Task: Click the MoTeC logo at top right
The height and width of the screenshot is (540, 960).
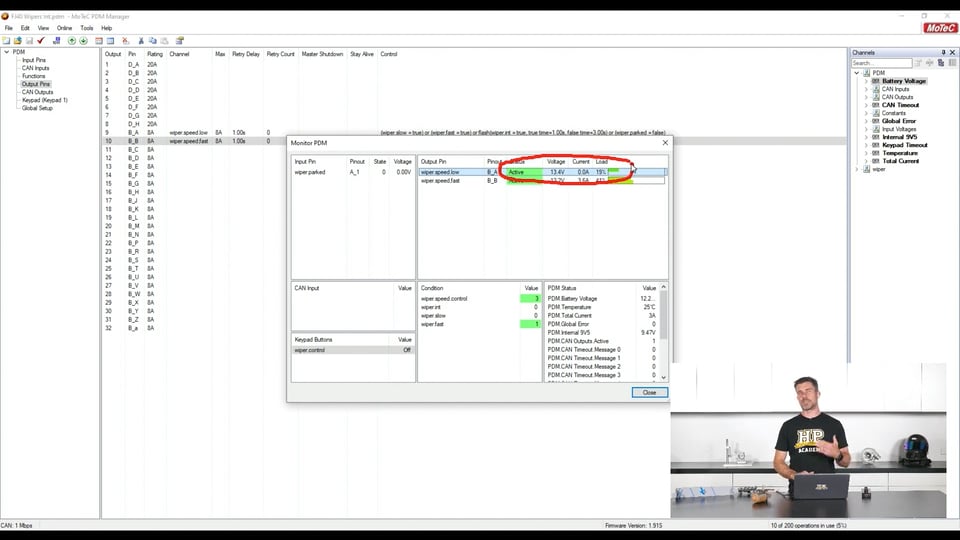Action: pos(940,28)
